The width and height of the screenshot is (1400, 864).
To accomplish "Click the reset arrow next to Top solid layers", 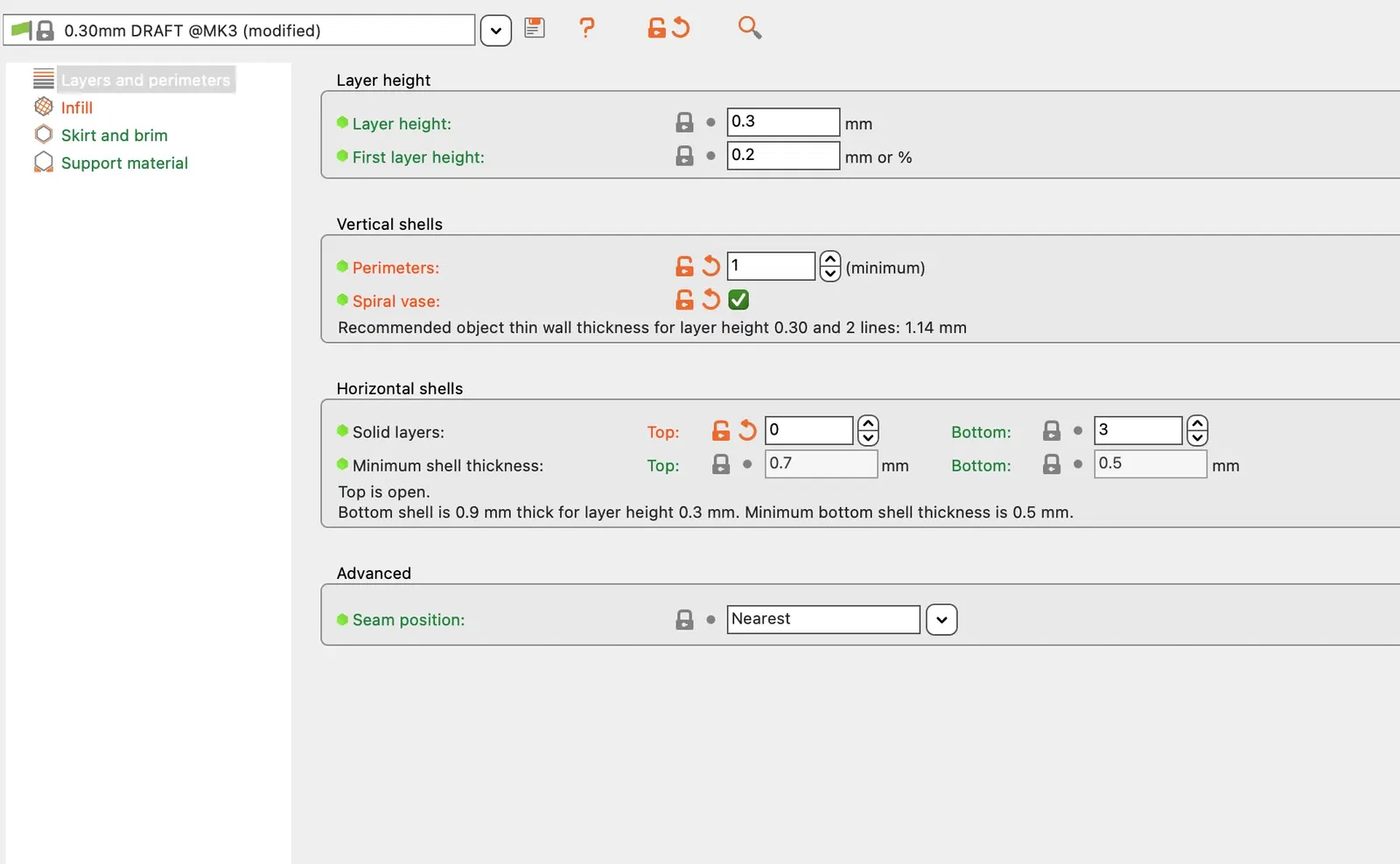I will (x=747, y=430).
